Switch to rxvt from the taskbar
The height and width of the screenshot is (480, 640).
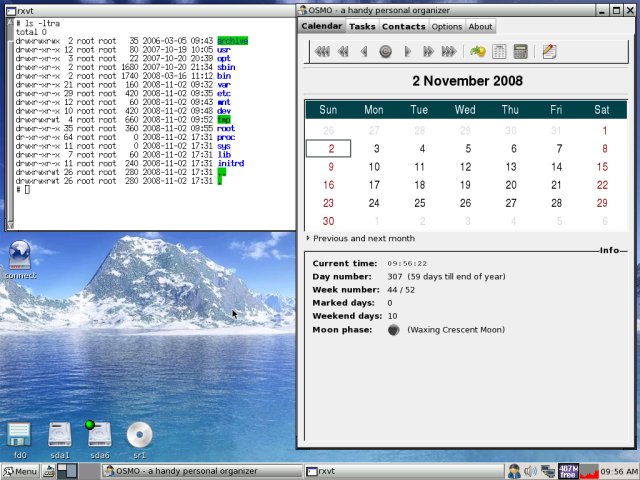pyautogui.click(x=330, y=471)
